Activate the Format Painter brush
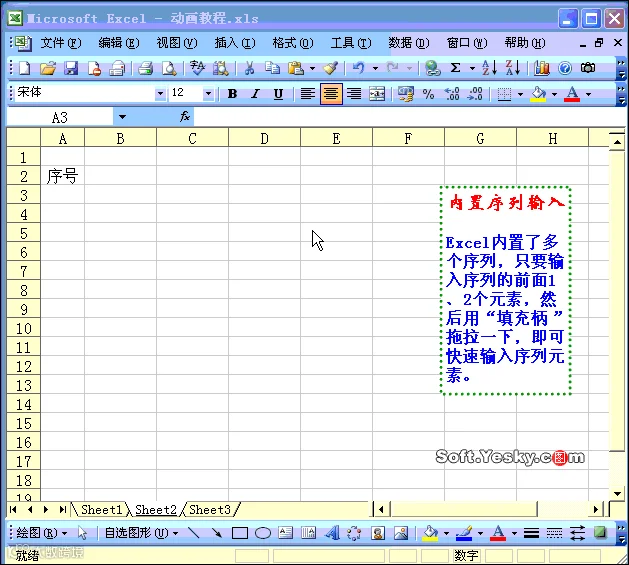 (x=331, y=68)
